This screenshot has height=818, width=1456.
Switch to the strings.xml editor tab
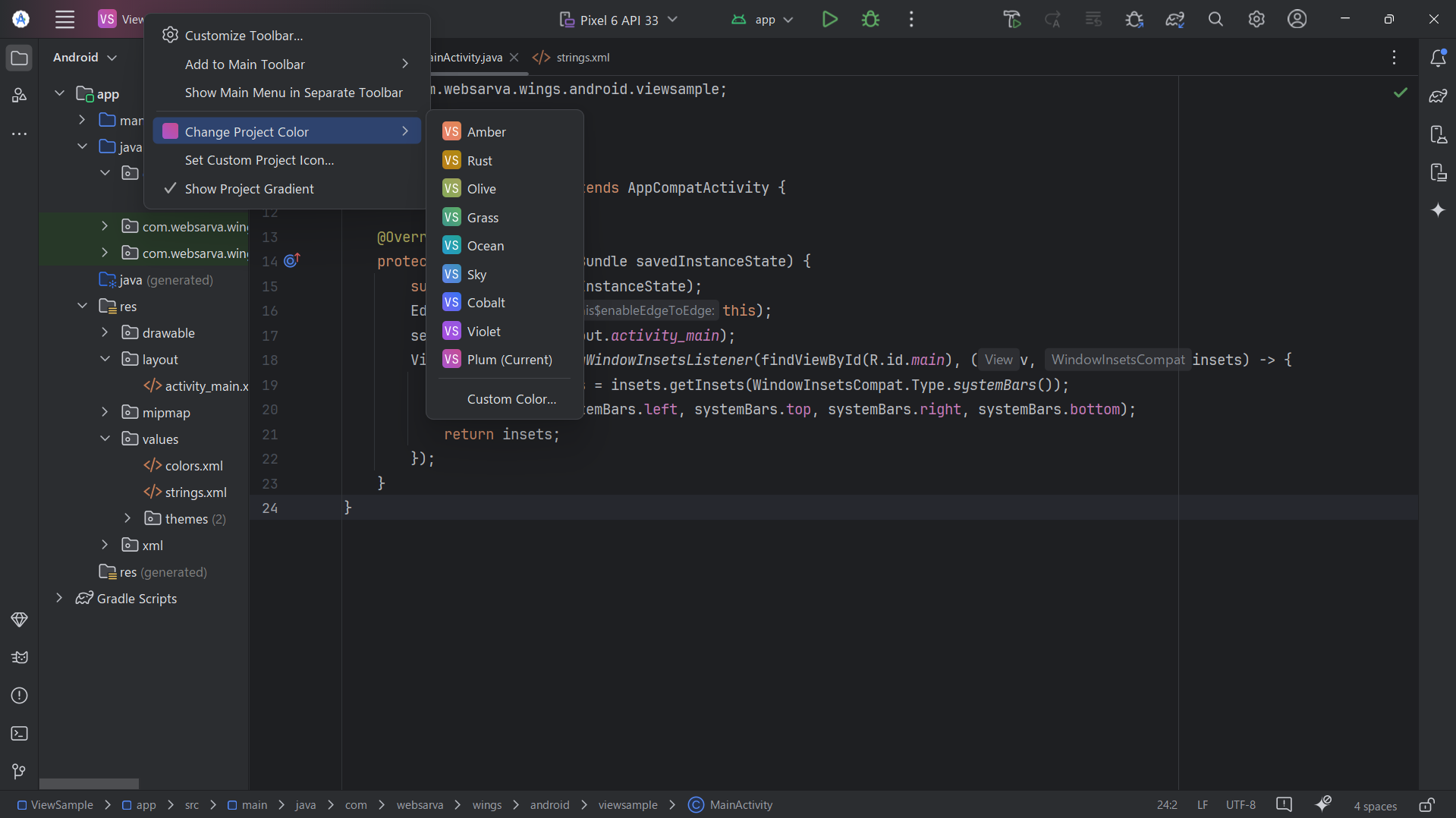(581, 57)
